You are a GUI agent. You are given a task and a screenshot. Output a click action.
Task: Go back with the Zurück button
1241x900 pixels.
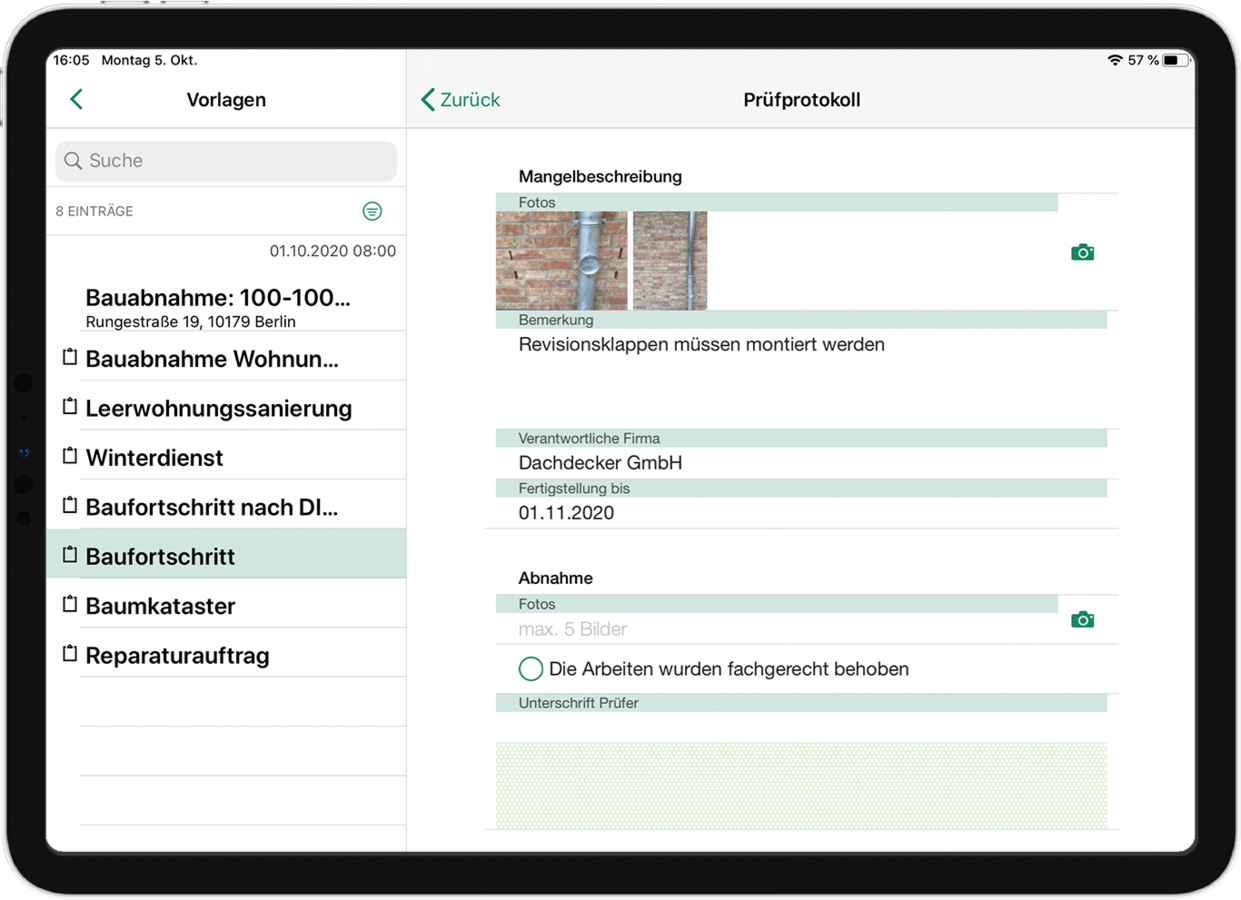[x=461, y=100]
